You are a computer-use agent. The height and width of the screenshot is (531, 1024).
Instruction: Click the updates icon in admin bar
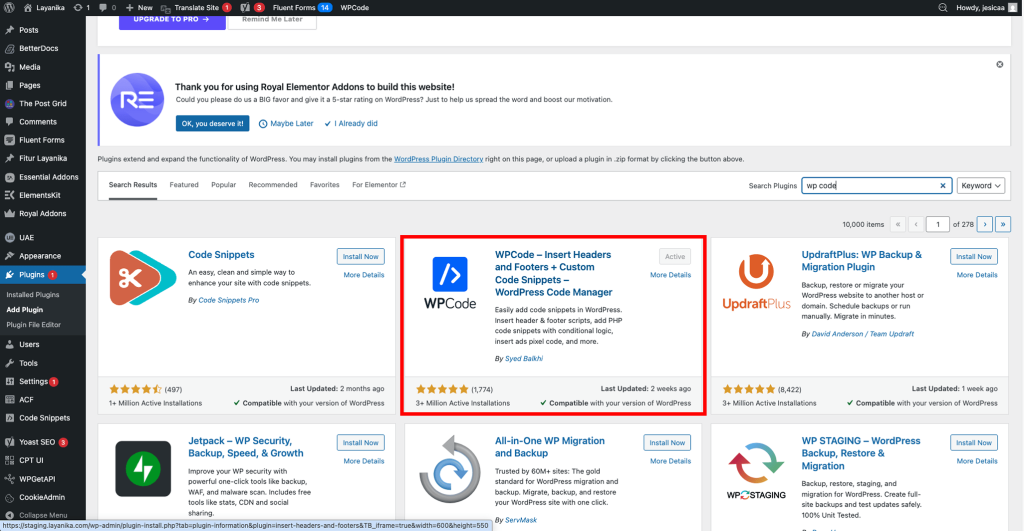[78, 7]
